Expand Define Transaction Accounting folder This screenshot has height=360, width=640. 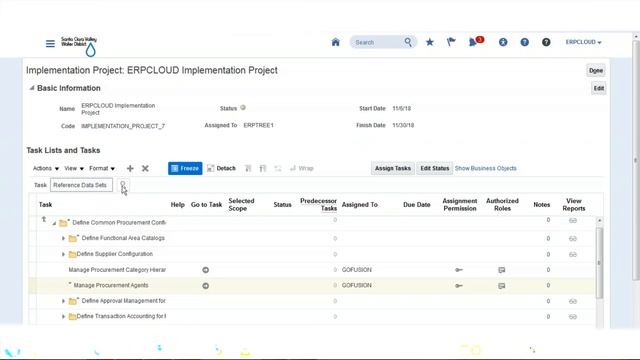click(63, 317)
